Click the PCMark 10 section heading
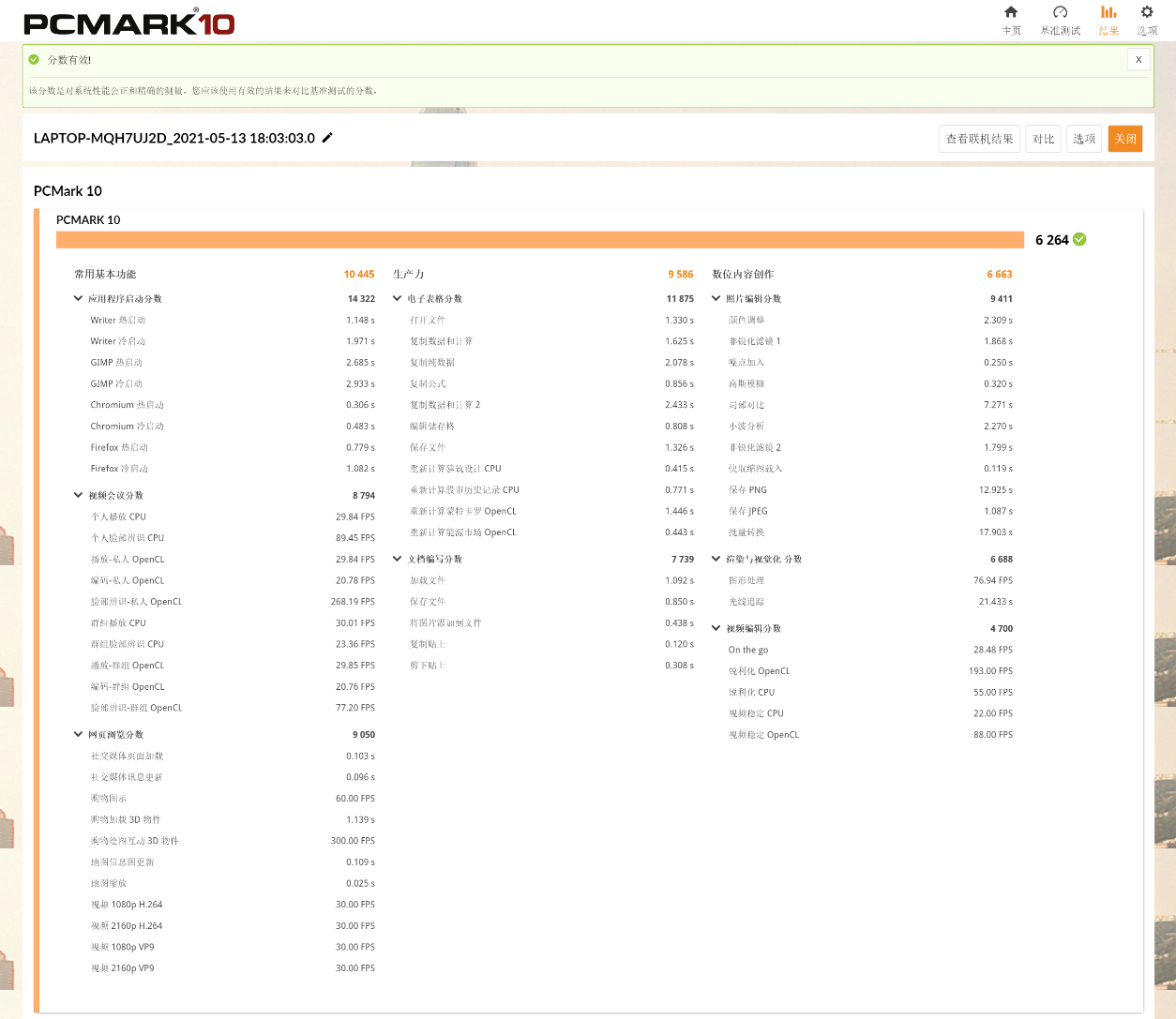The image size is (1176, 1019). coord(68,191)
